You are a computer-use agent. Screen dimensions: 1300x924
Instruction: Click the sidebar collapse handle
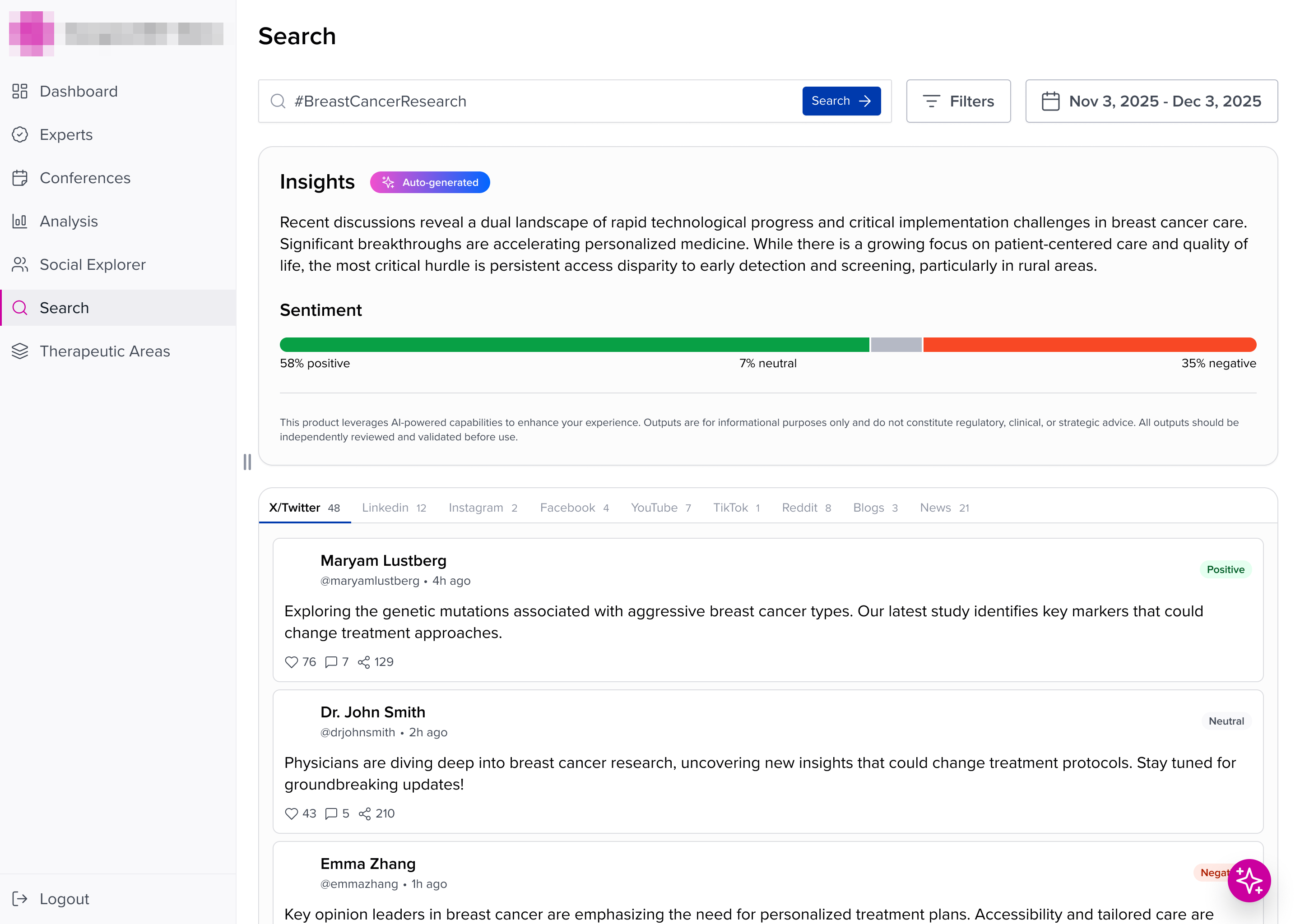coord(247,462)
